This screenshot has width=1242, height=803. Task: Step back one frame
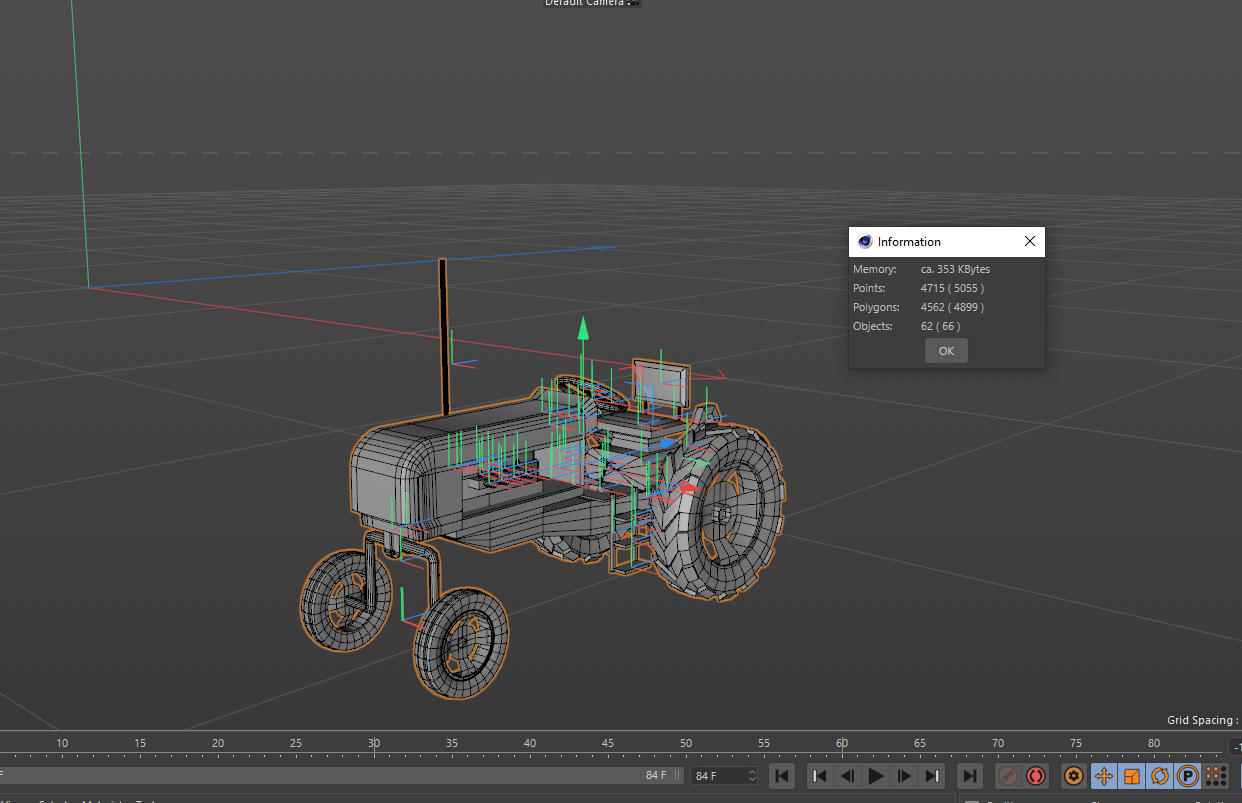pos(847,776)
